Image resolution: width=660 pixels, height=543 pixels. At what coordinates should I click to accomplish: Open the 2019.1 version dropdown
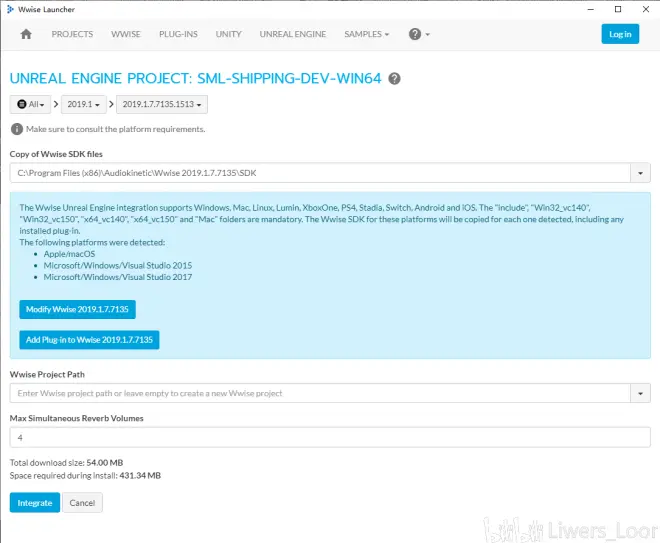click(83, 104)
